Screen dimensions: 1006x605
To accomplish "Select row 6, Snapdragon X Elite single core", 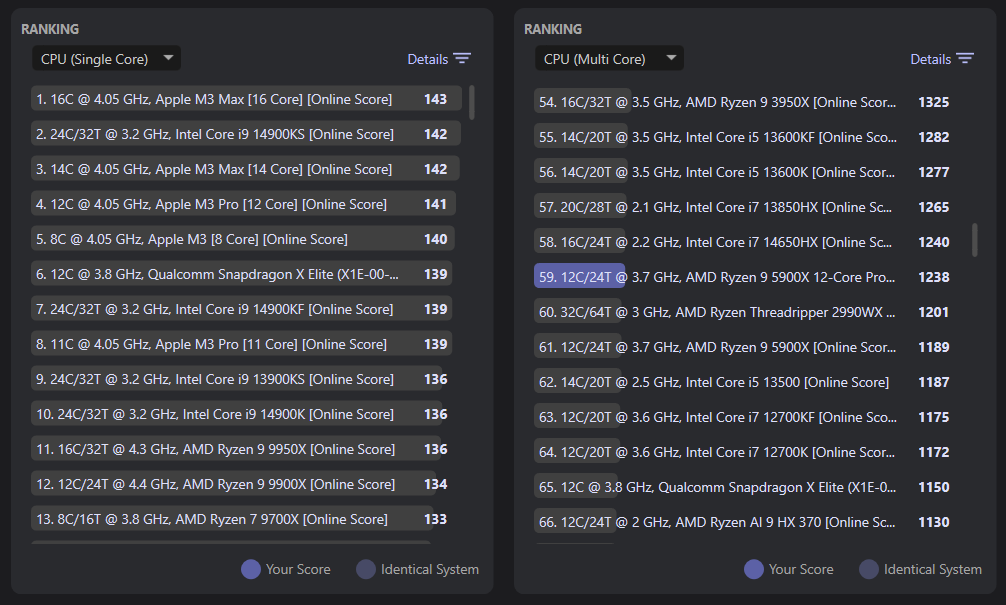I will pos(246,274).
